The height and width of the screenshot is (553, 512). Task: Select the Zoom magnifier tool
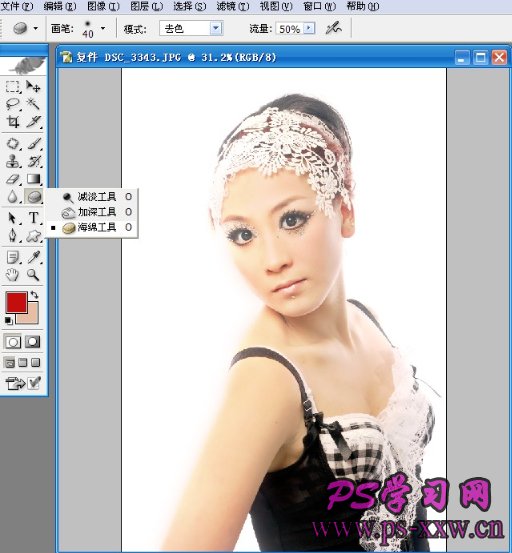[33, 274]
